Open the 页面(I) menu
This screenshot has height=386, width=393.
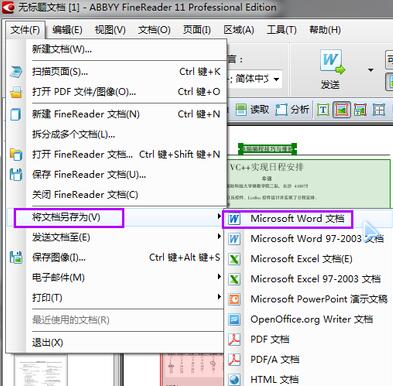pyautogui.click(x=196, y=30)
